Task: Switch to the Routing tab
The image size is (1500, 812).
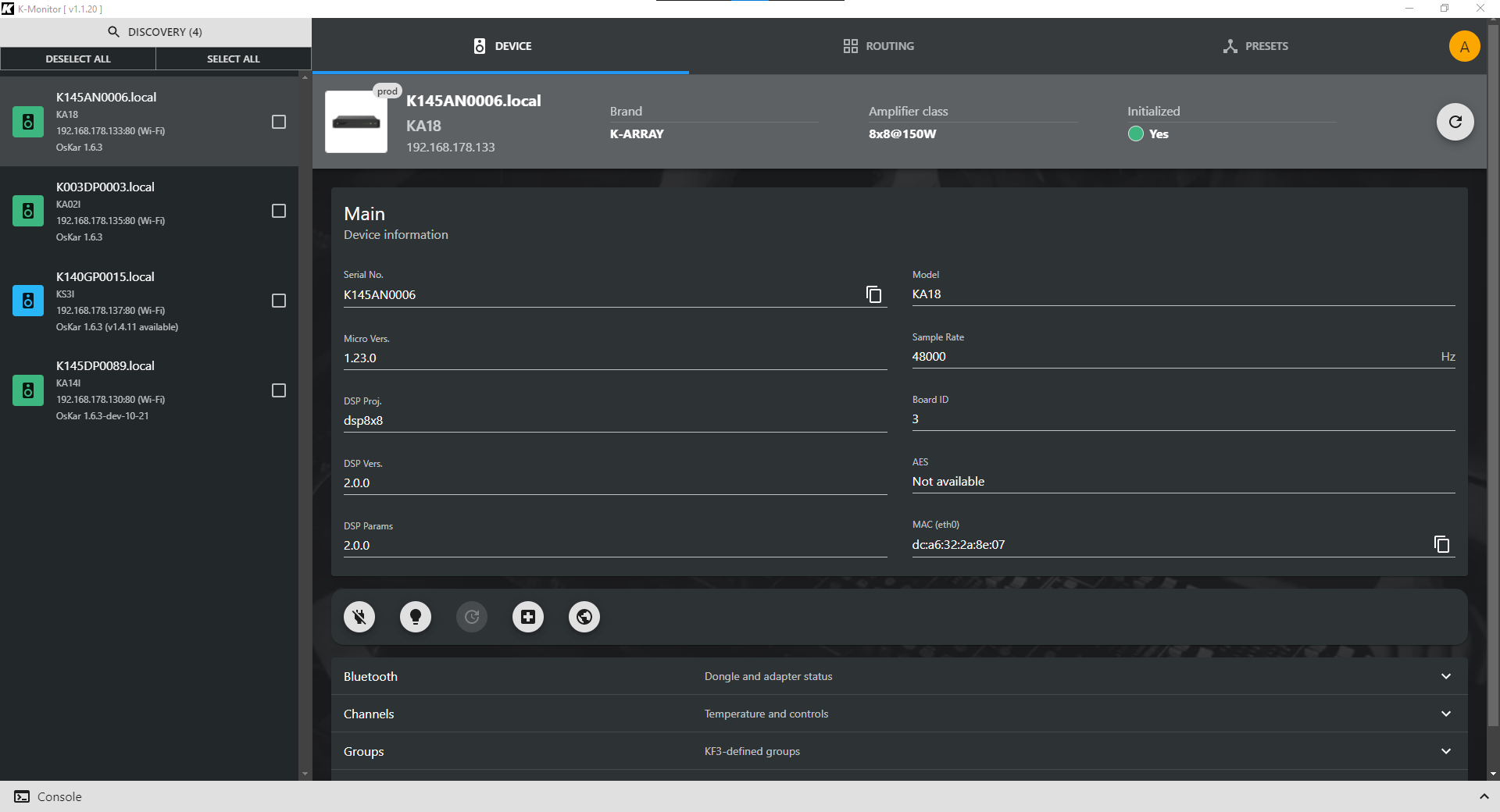Action: pyautogui.click(x=878, y=46)
